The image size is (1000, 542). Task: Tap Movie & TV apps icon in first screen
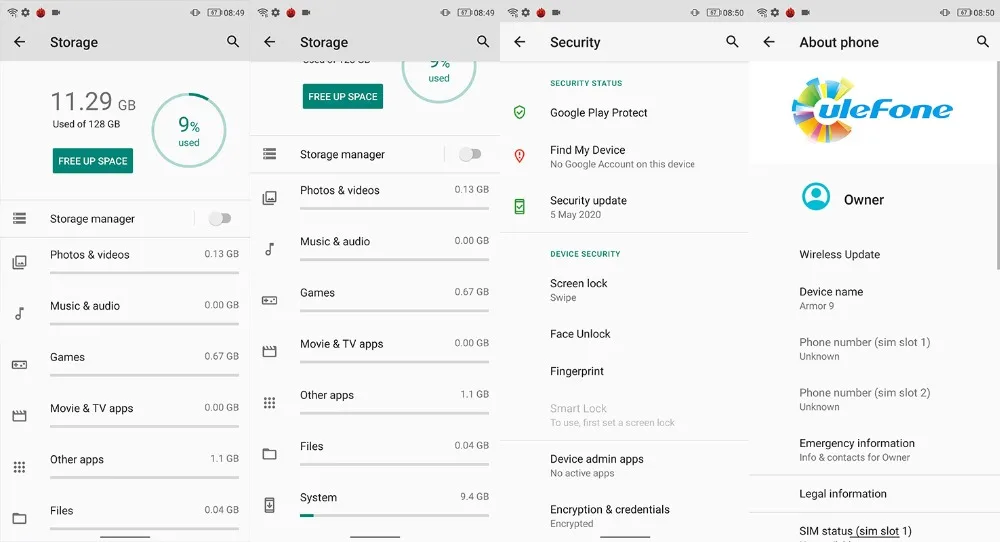point(20,416)
